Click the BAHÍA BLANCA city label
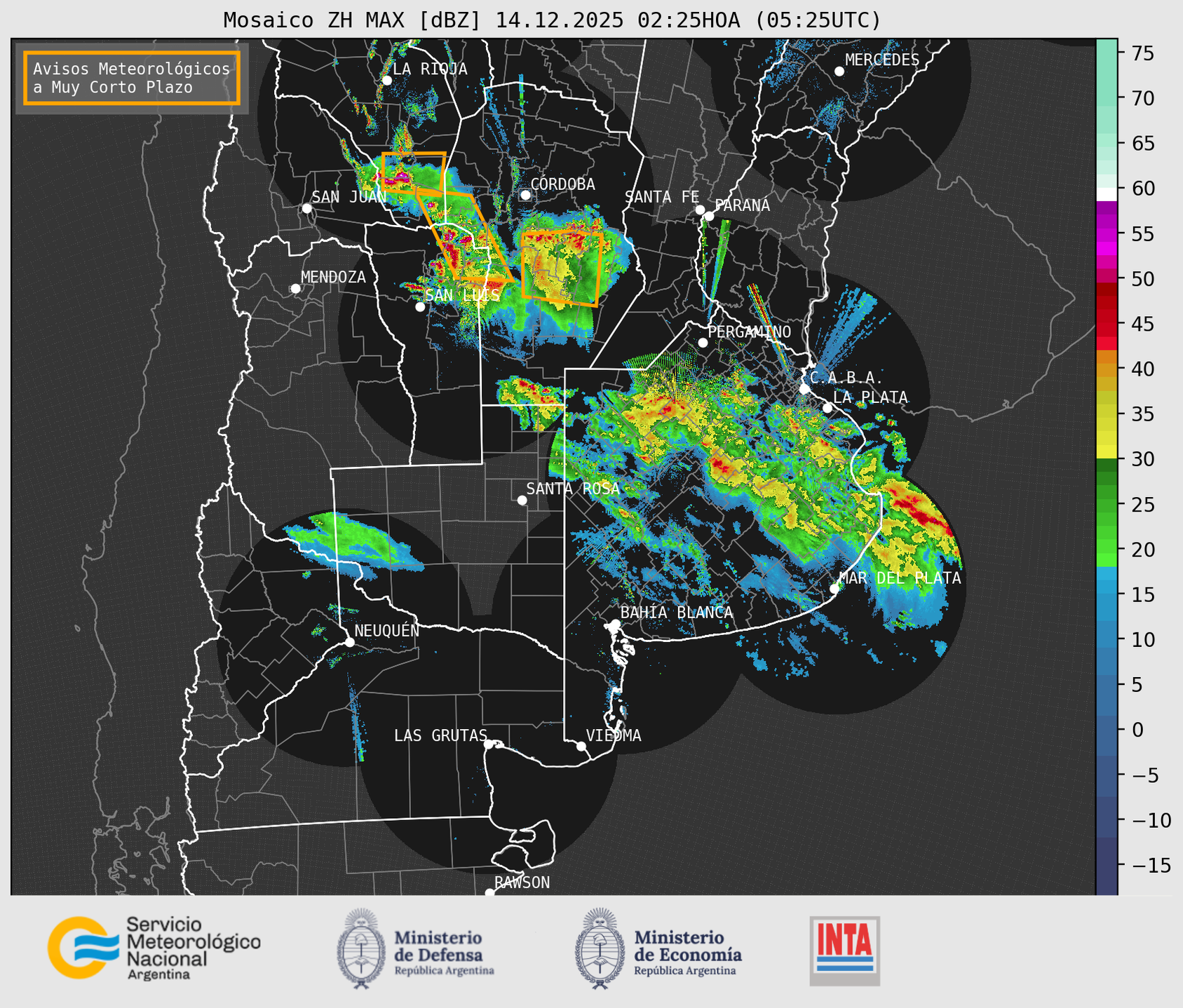 coord(677,613)
